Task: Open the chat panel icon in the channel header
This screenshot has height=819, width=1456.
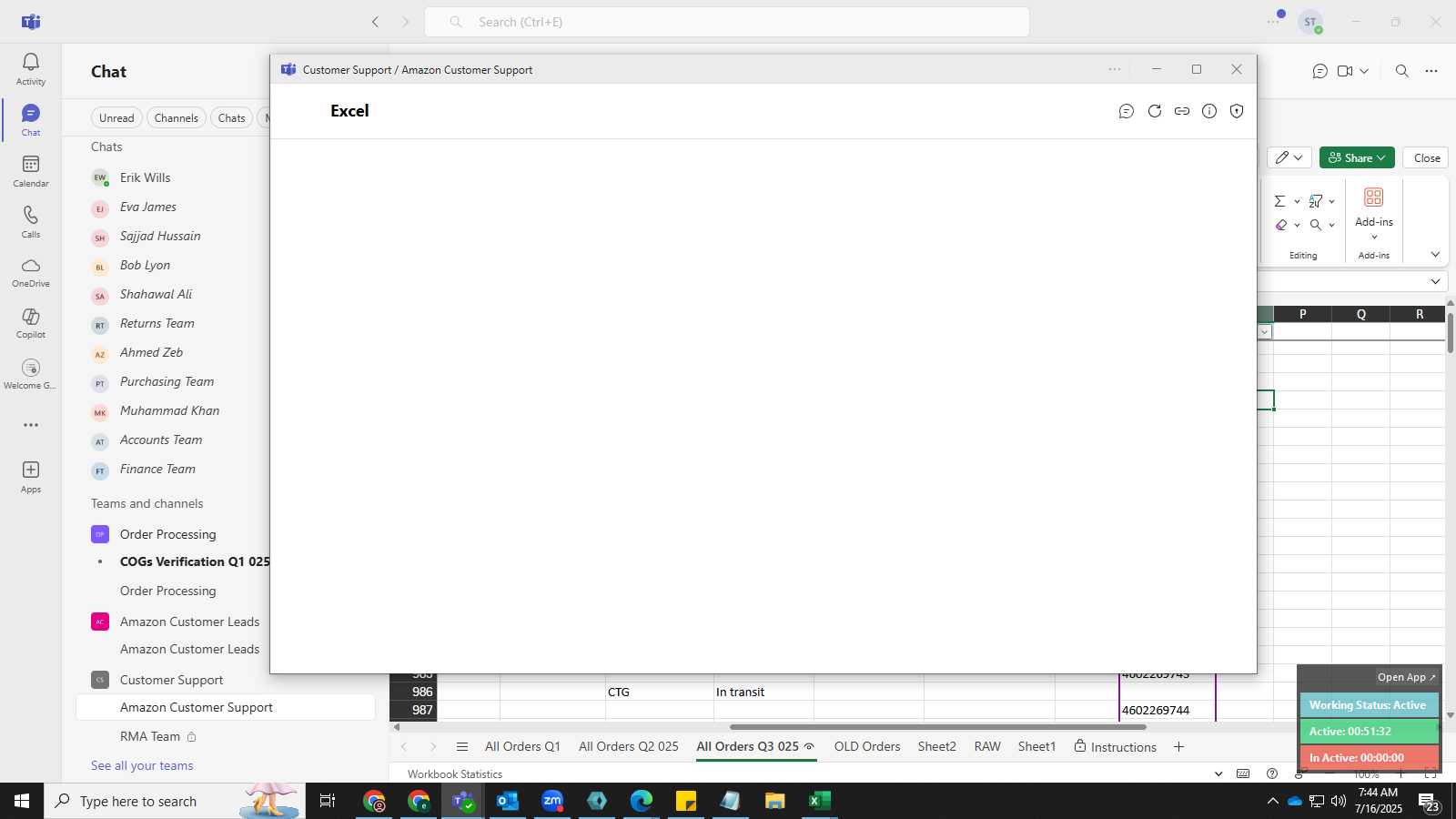Action: coord(1319,71)
